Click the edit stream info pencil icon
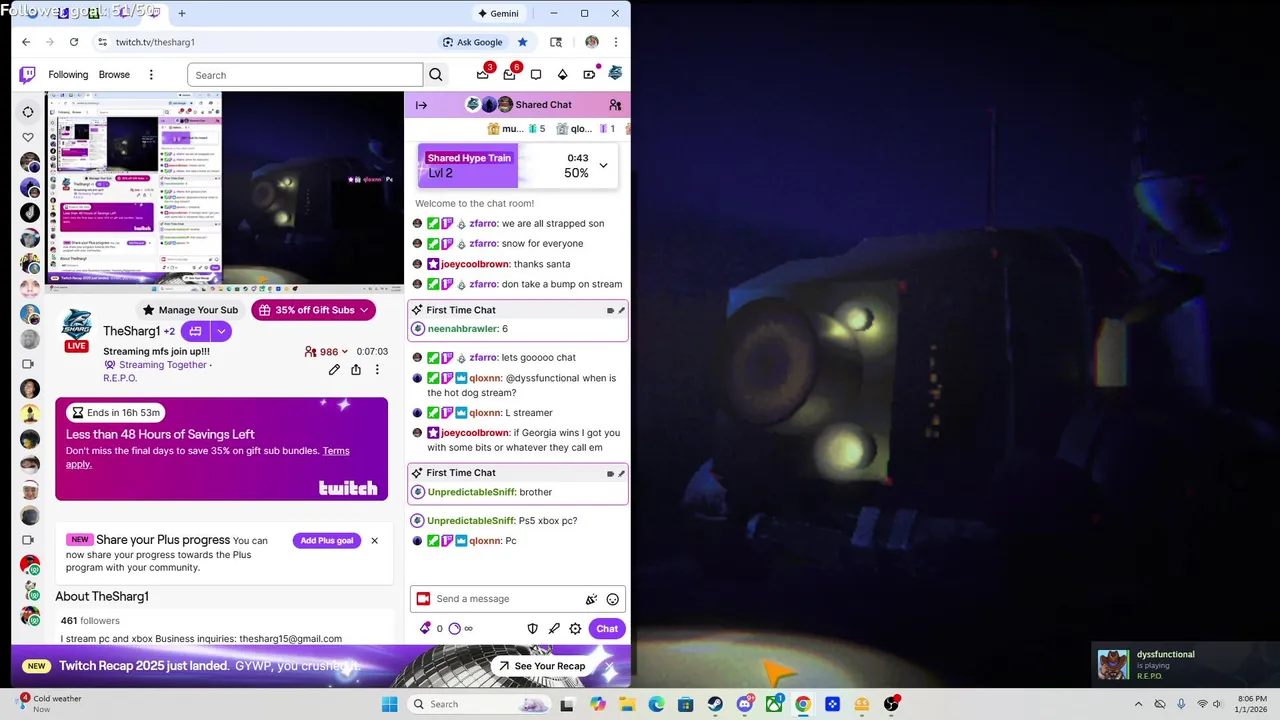 click(x=334, y=370)
